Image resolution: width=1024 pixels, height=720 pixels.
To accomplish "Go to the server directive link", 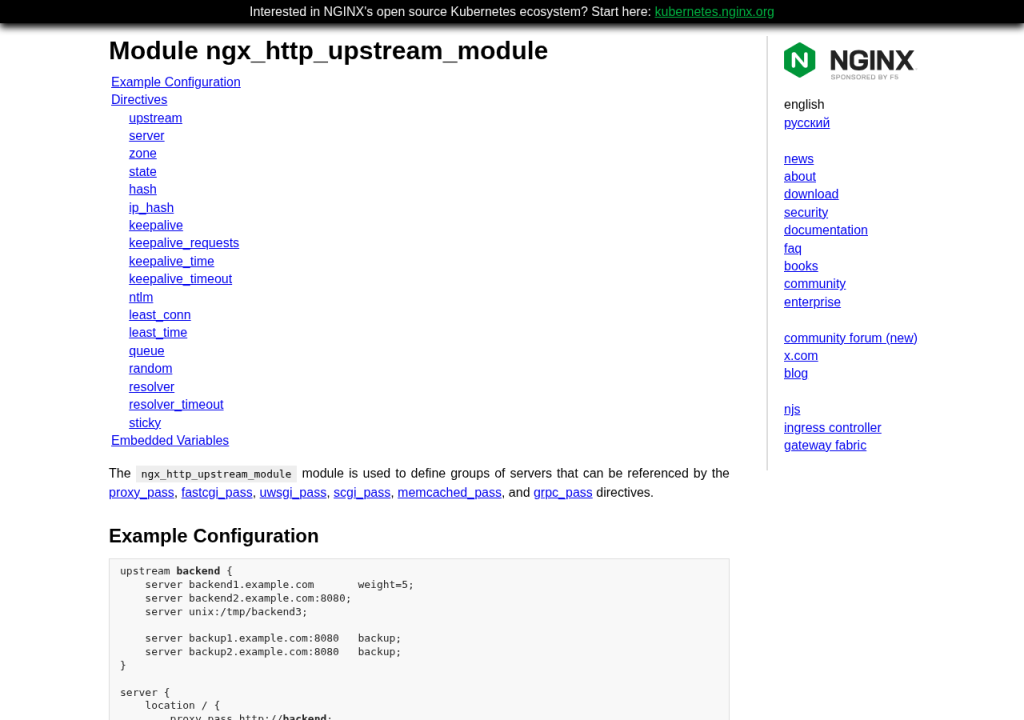I will point(146,135).
